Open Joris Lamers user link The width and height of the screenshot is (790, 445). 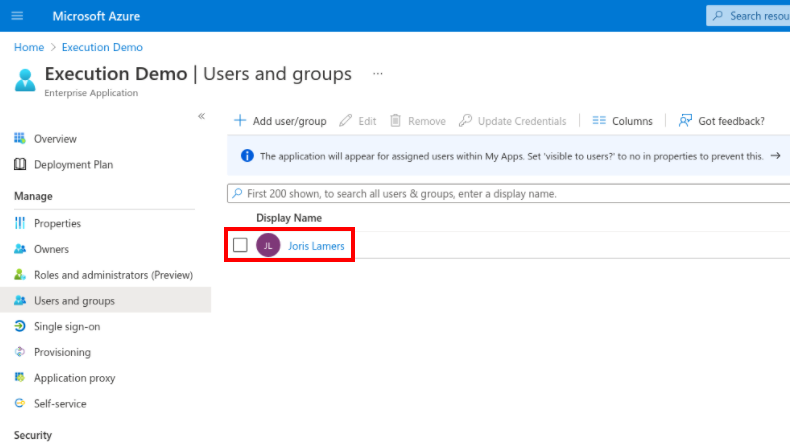click(x=316, y=246)
